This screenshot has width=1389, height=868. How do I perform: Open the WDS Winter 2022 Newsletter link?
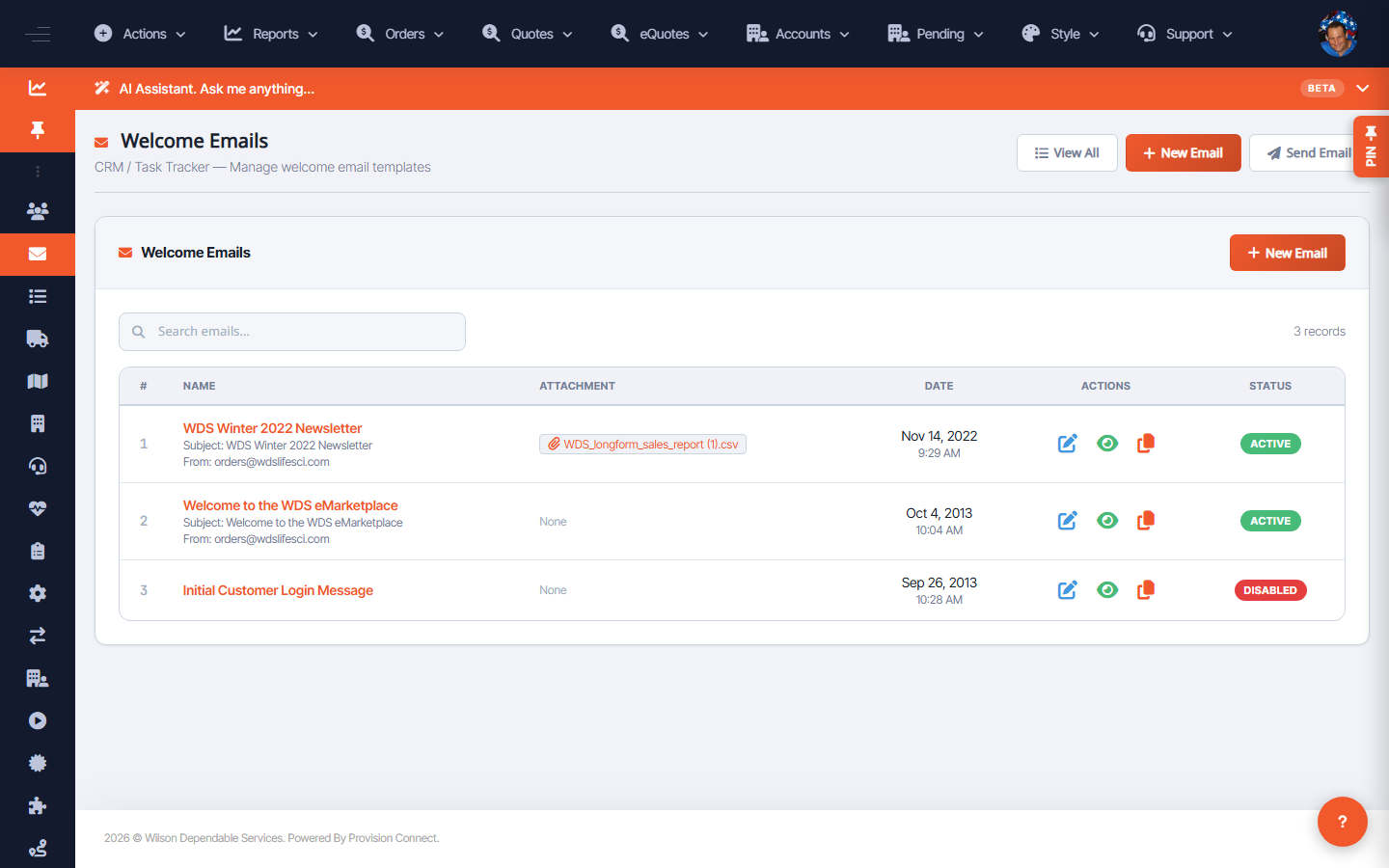coord(273,428)
